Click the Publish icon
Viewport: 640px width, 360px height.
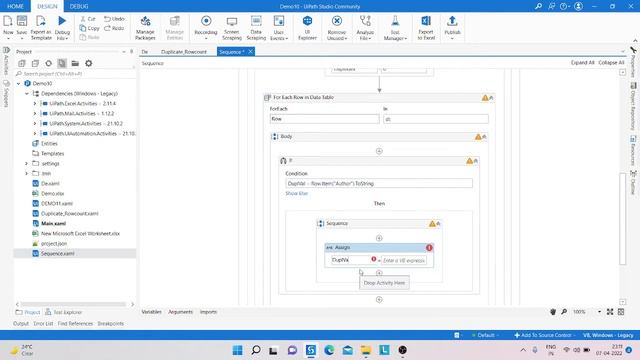coord(452,21)
